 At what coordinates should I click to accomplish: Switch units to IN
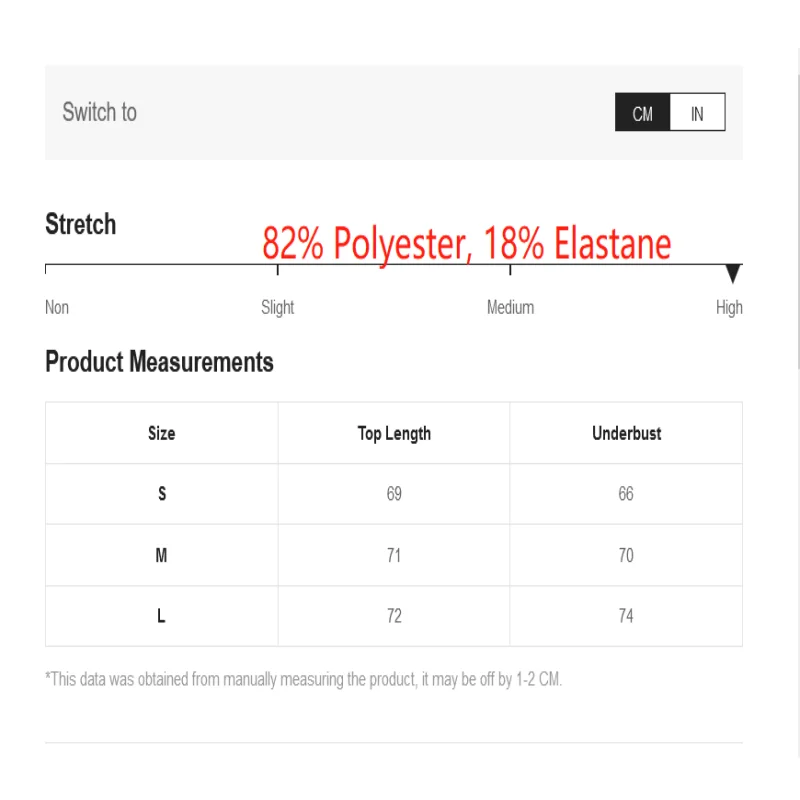tap(697, 113)
